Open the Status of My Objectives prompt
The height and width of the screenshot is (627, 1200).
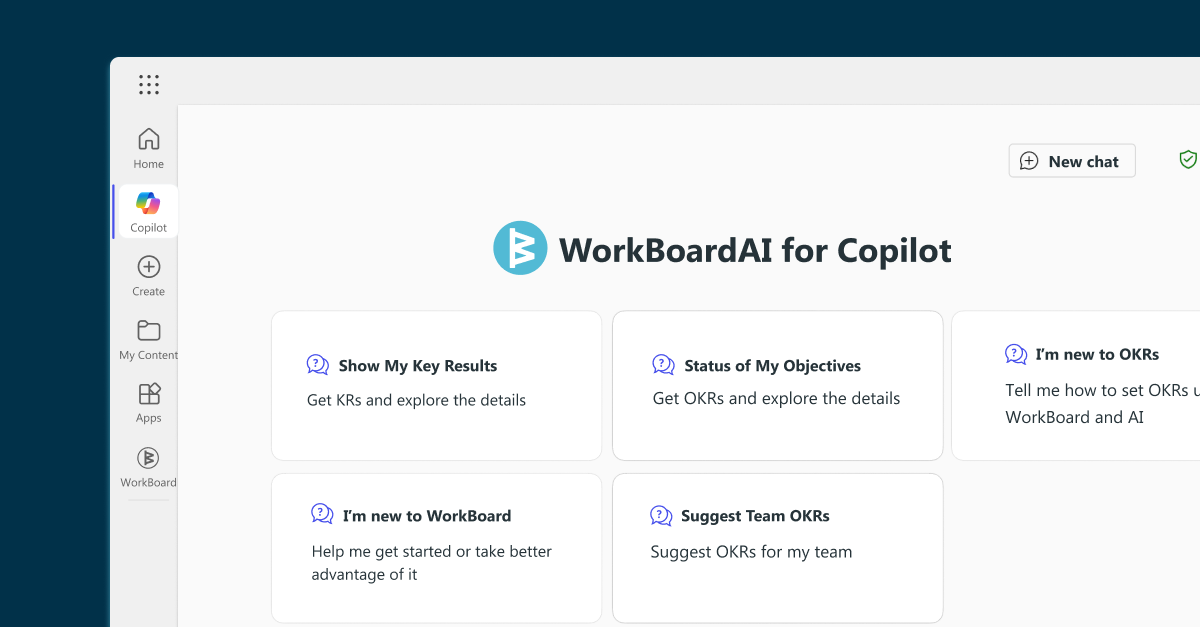pyautogui.click(x=777, y=385)
